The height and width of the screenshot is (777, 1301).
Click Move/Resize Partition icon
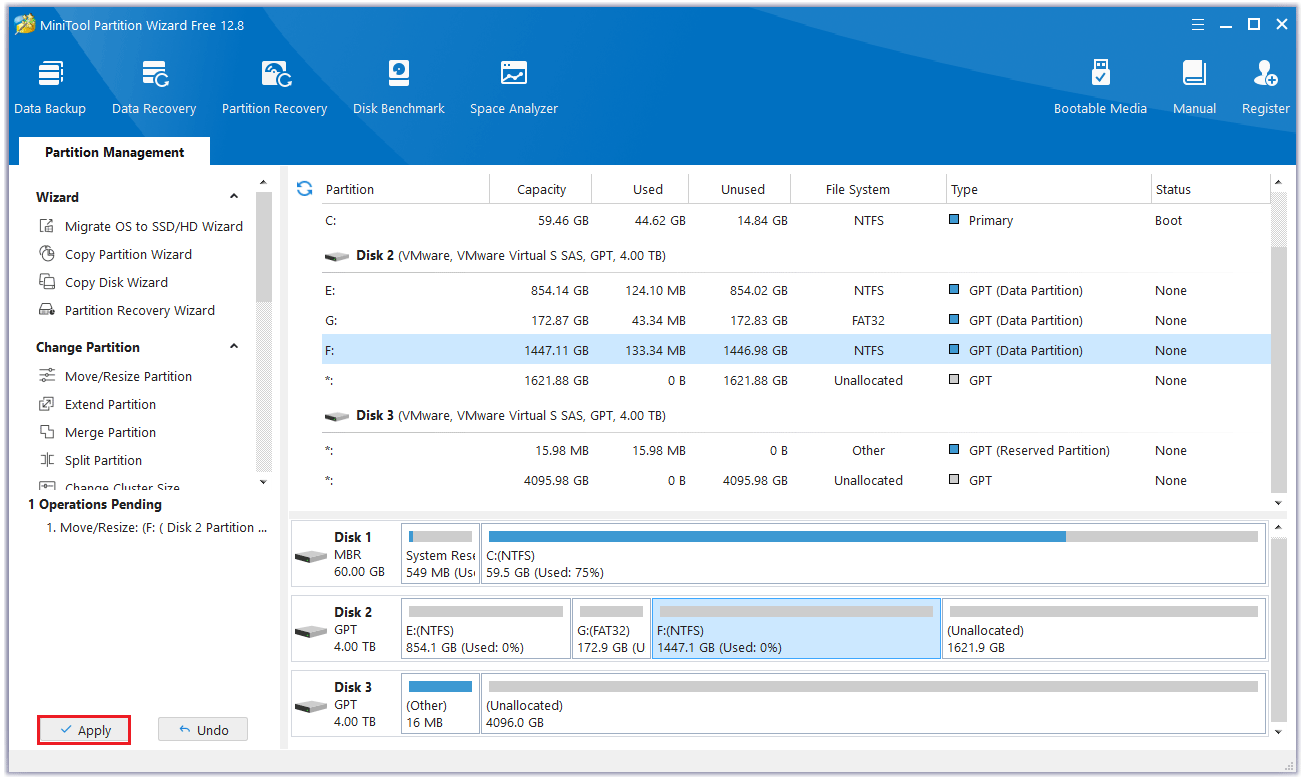(x=46, y=376)
